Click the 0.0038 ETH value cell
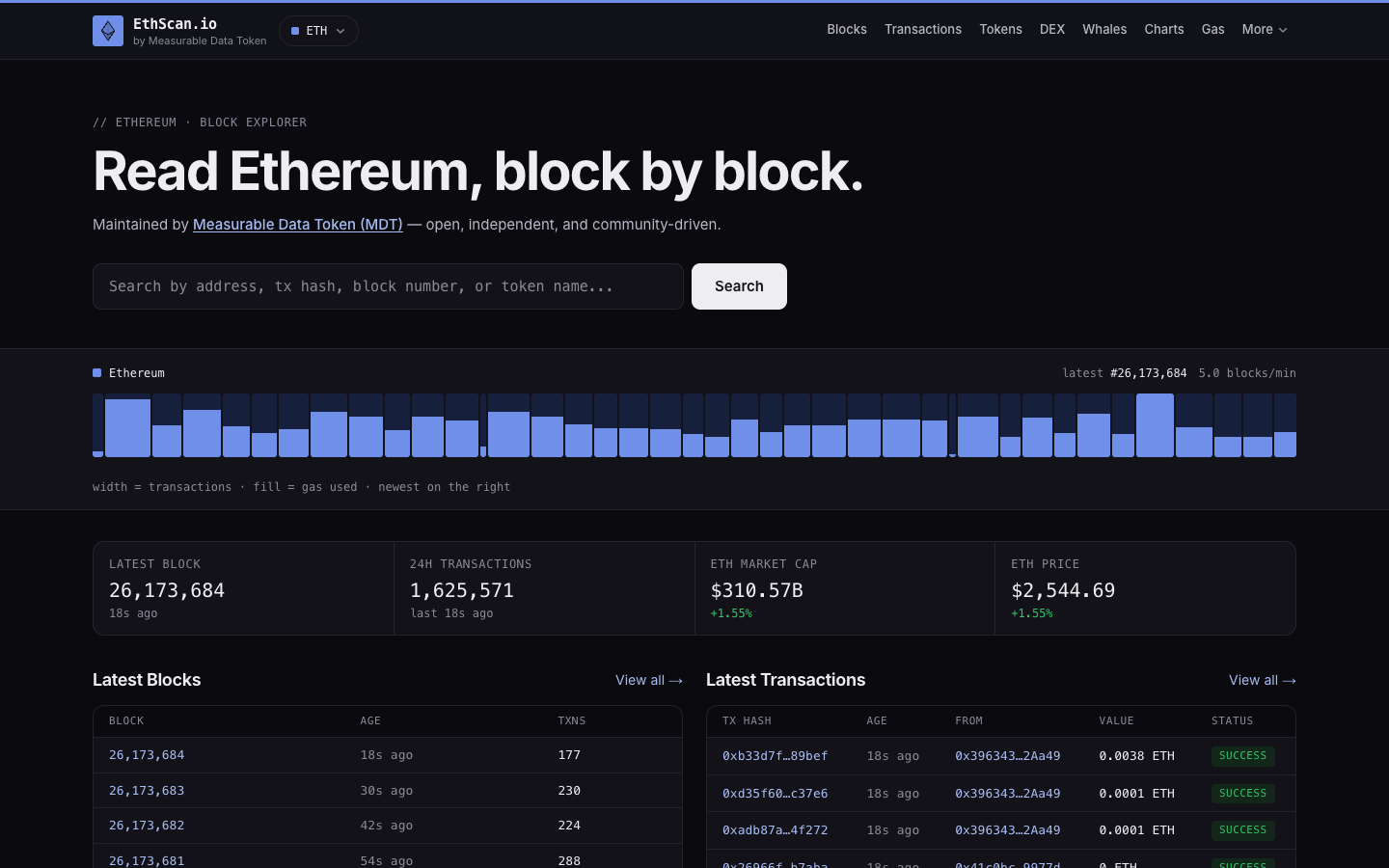 click(1136, 756)
